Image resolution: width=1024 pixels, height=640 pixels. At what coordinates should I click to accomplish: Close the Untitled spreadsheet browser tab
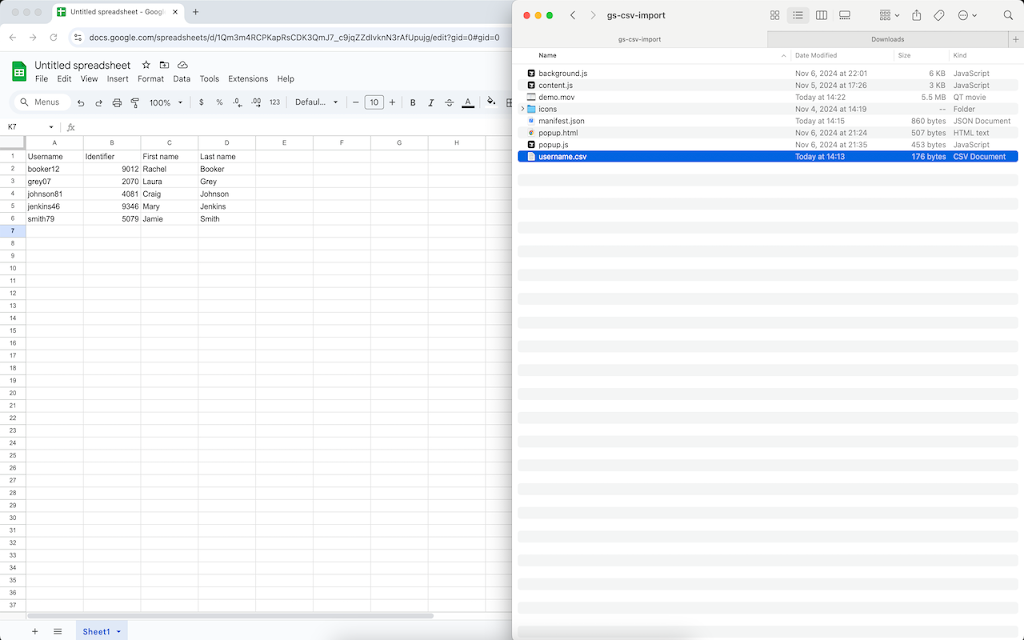(x=175, y=12)
